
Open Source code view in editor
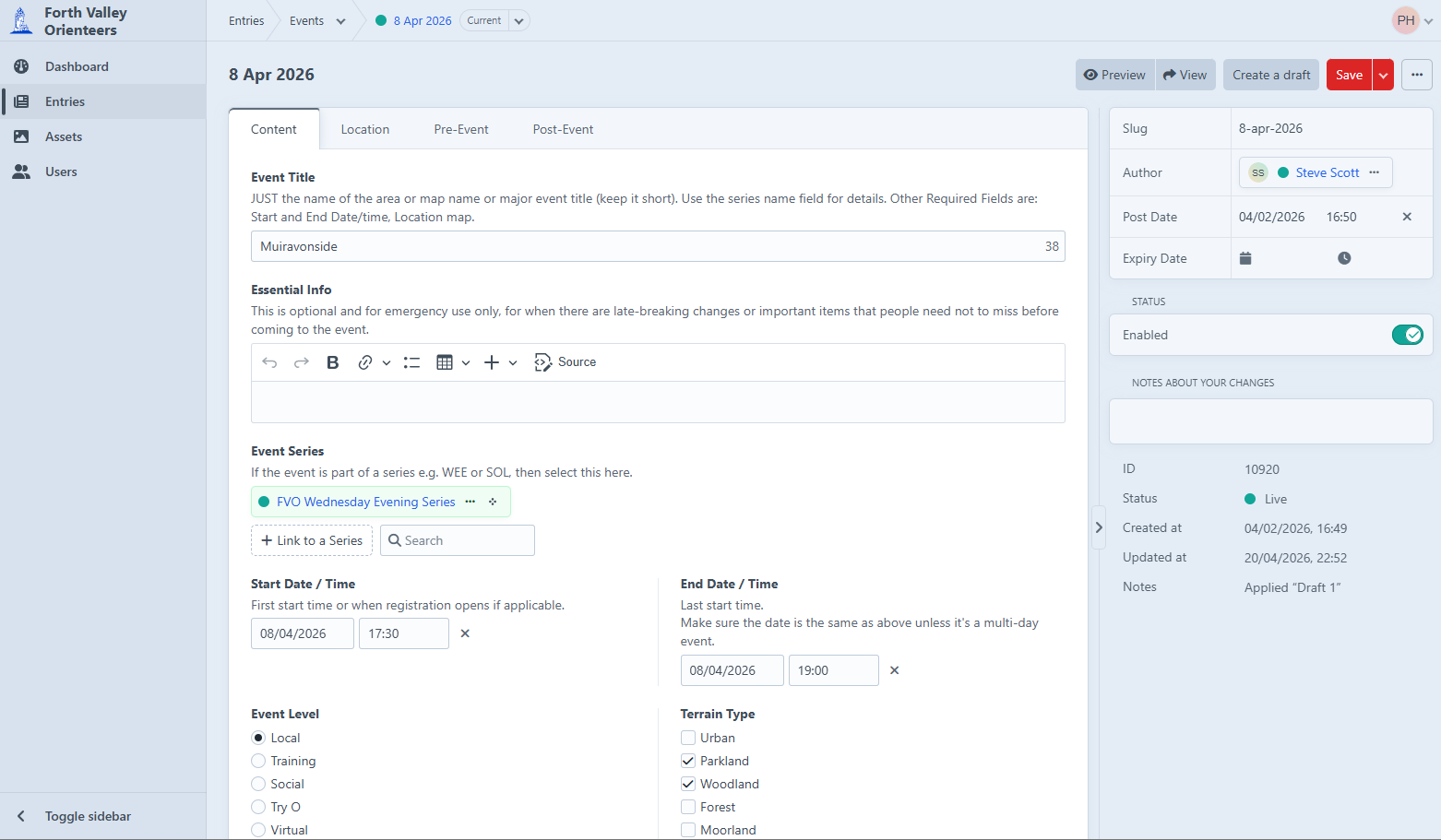coord(566,362)
